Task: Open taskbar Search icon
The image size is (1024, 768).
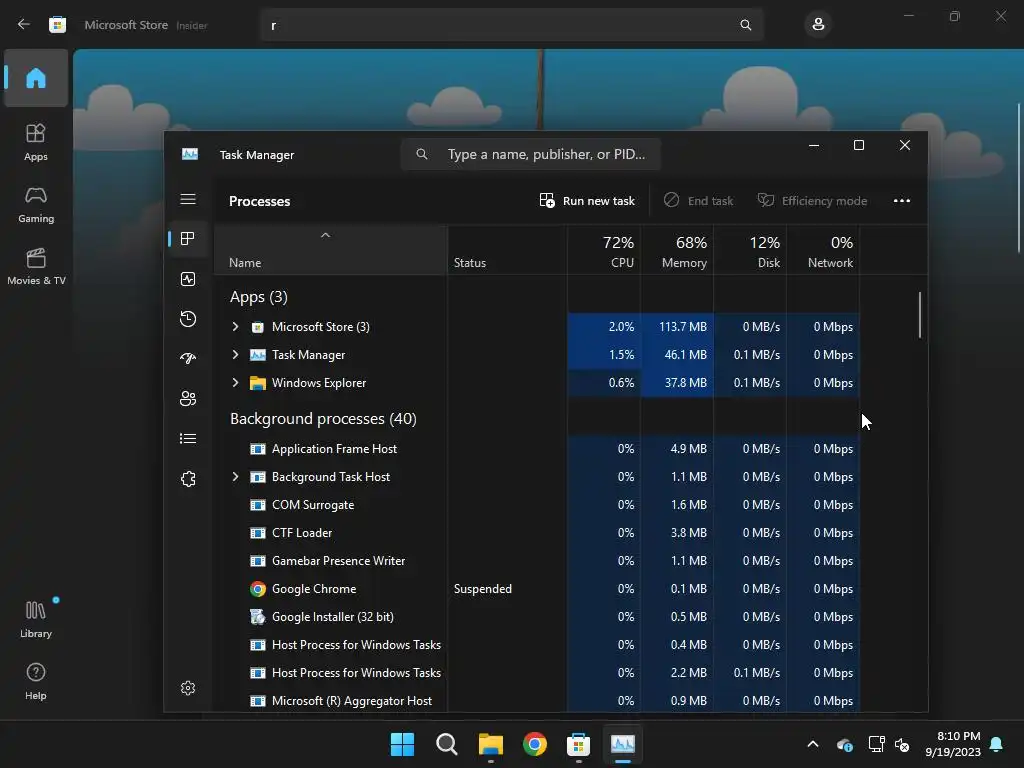Action: pyautogui.click(x=447, y=744)
